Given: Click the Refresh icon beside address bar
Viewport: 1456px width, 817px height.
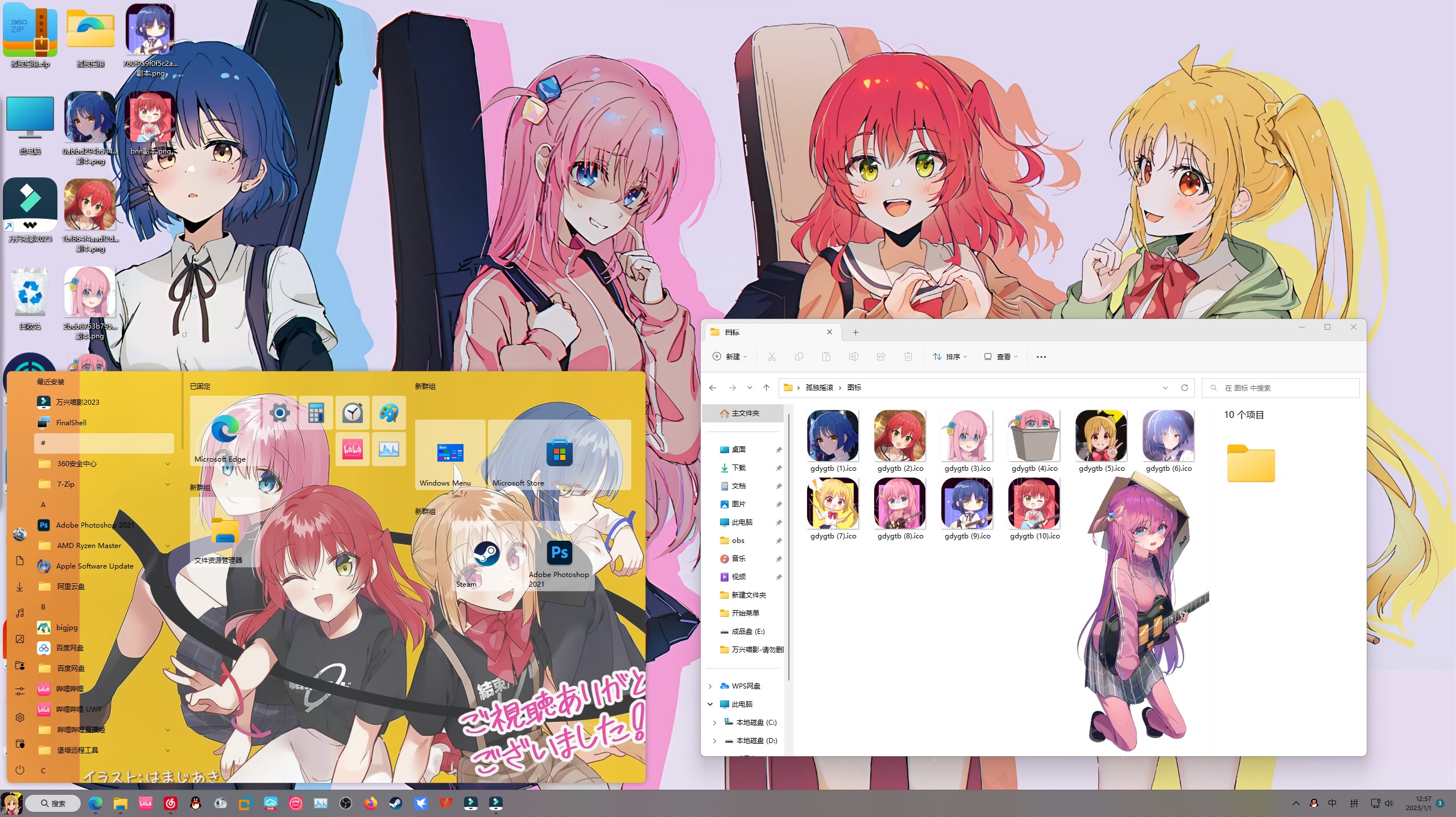Looking at the screenshot, I should 1184,388.
